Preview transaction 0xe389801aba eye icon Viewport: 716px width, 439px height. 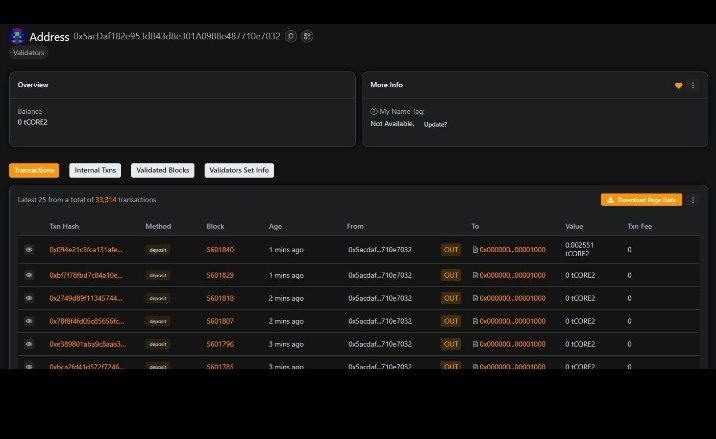29,344
